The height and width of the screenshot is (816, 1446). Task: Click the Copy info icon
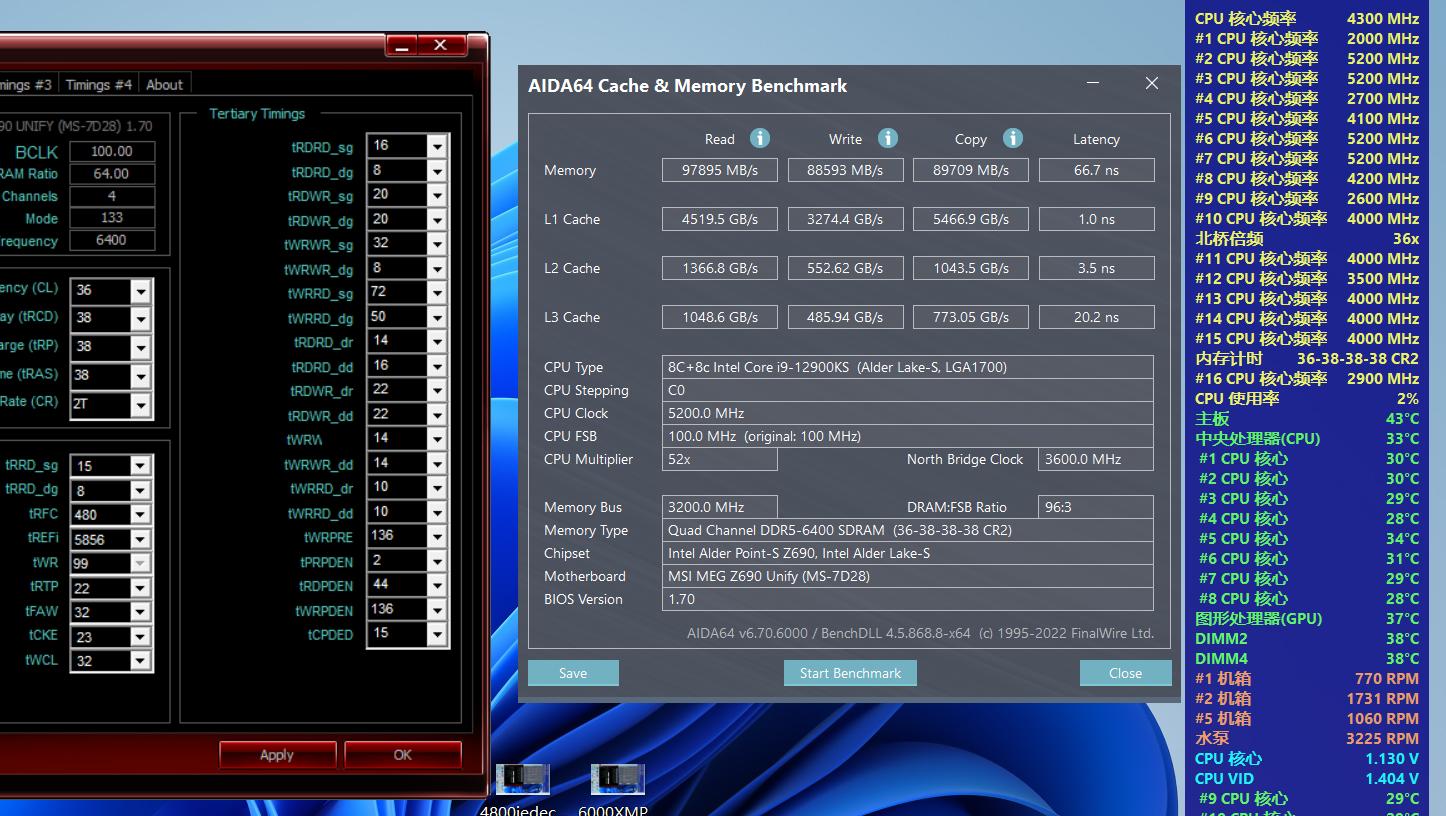tap(1013, 138)
